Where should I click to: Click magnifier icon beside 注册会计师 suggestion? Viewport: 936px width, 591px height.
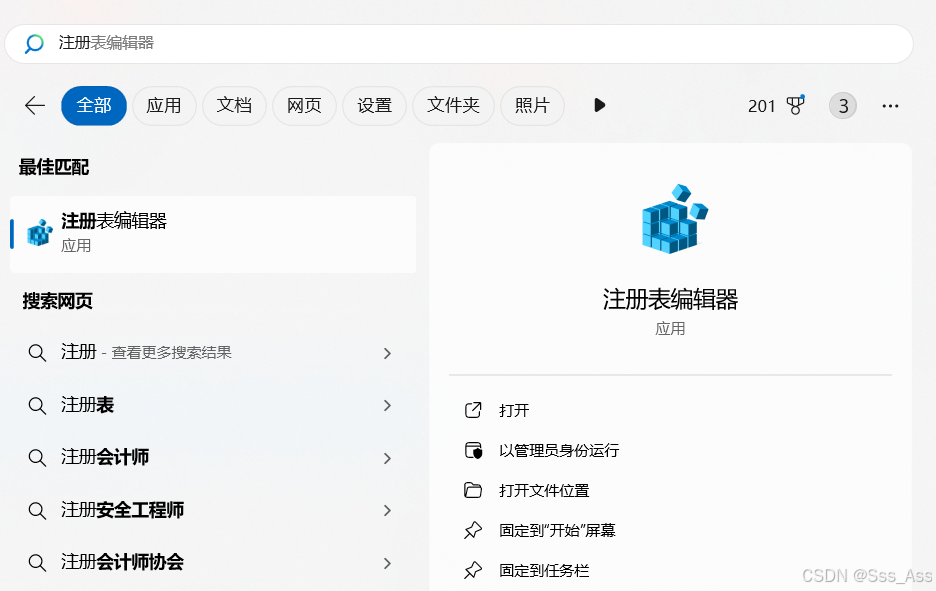tap(37, 458)
